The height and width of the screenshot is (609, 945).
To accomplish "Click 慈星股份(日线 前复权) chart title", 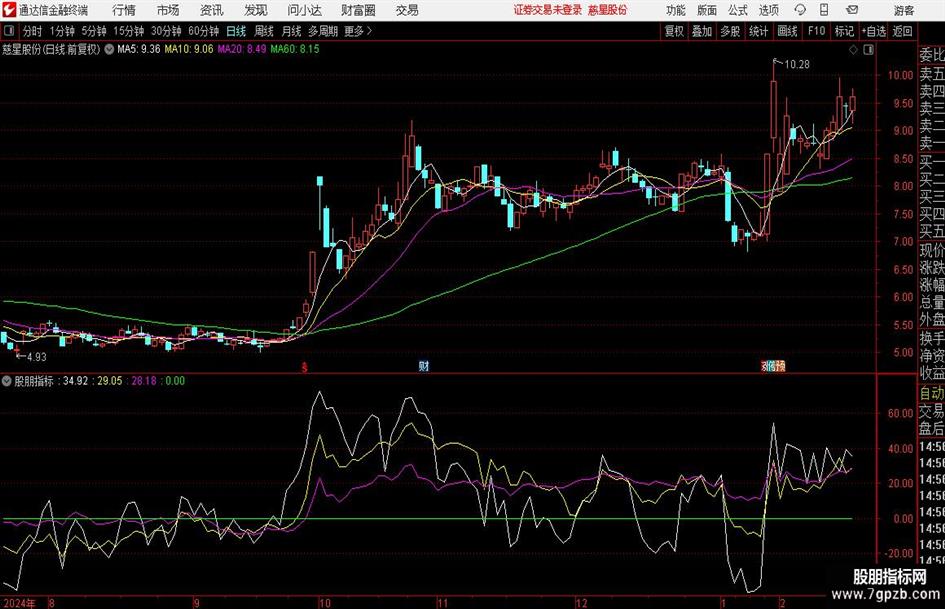I will [x=51, y=49].
